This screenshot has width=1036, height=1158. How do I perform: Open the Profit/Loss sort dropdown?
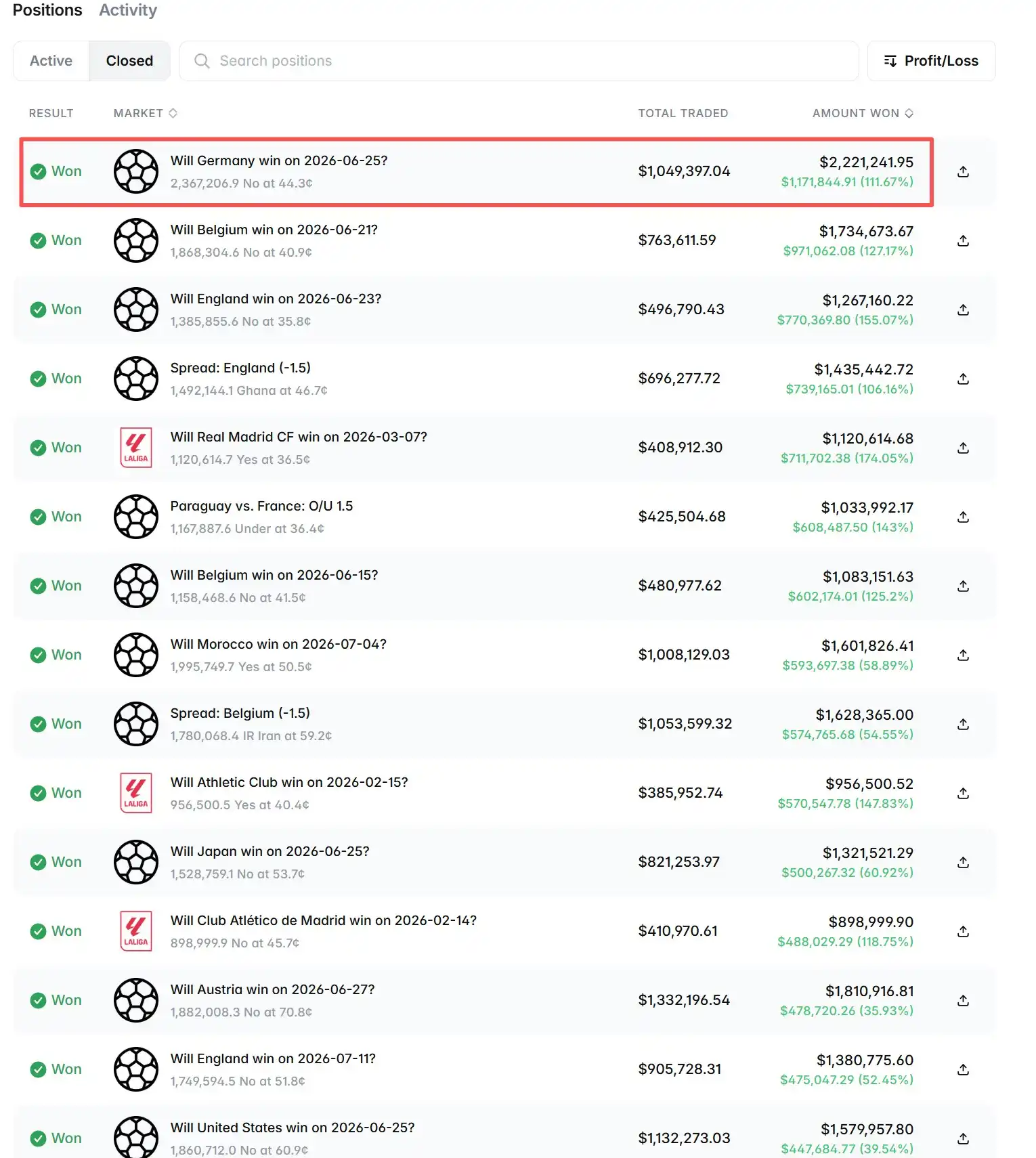coord(931,61)
